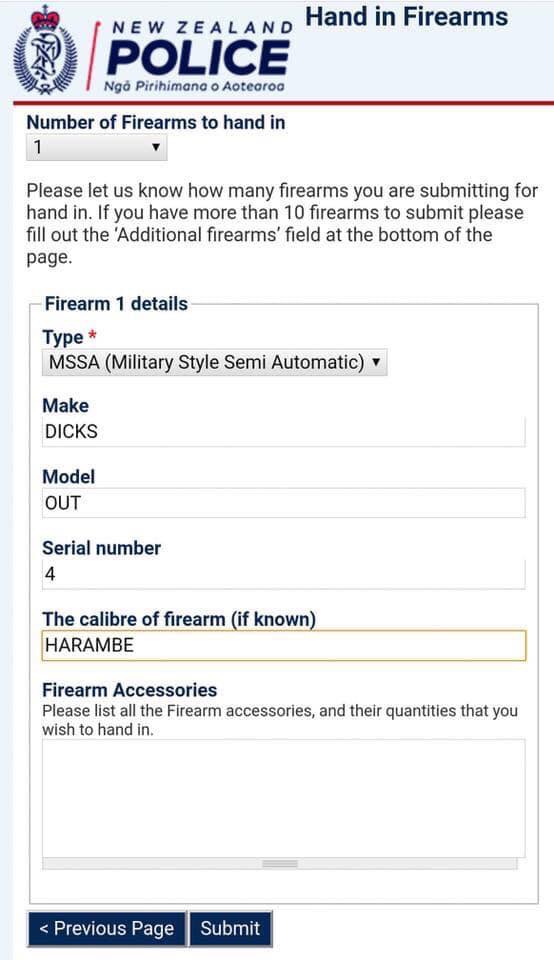This screenshot has width=554, height=960.
Task: Open the Number of Firearms dropdown
Action: pos(96,148)
